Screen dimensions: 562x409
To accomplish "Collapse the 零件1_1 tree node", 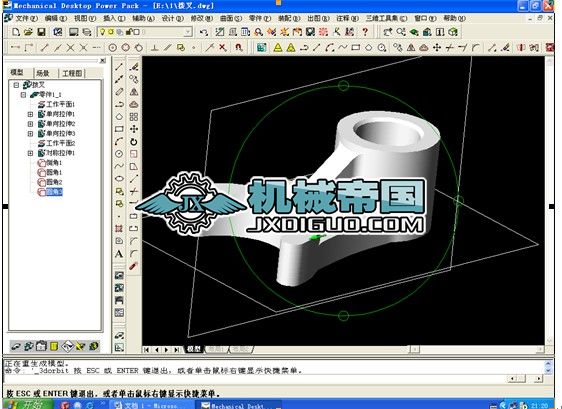I will point(24,95).
